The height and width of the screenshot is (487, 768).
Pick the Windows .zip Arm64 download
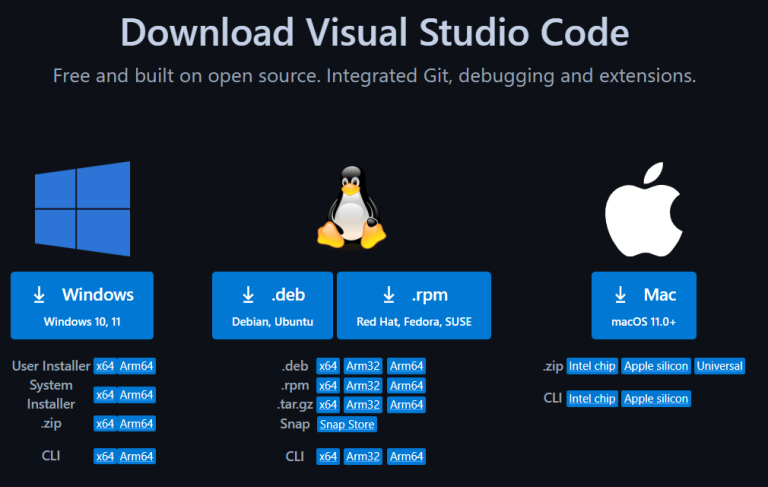click(137, 424)
